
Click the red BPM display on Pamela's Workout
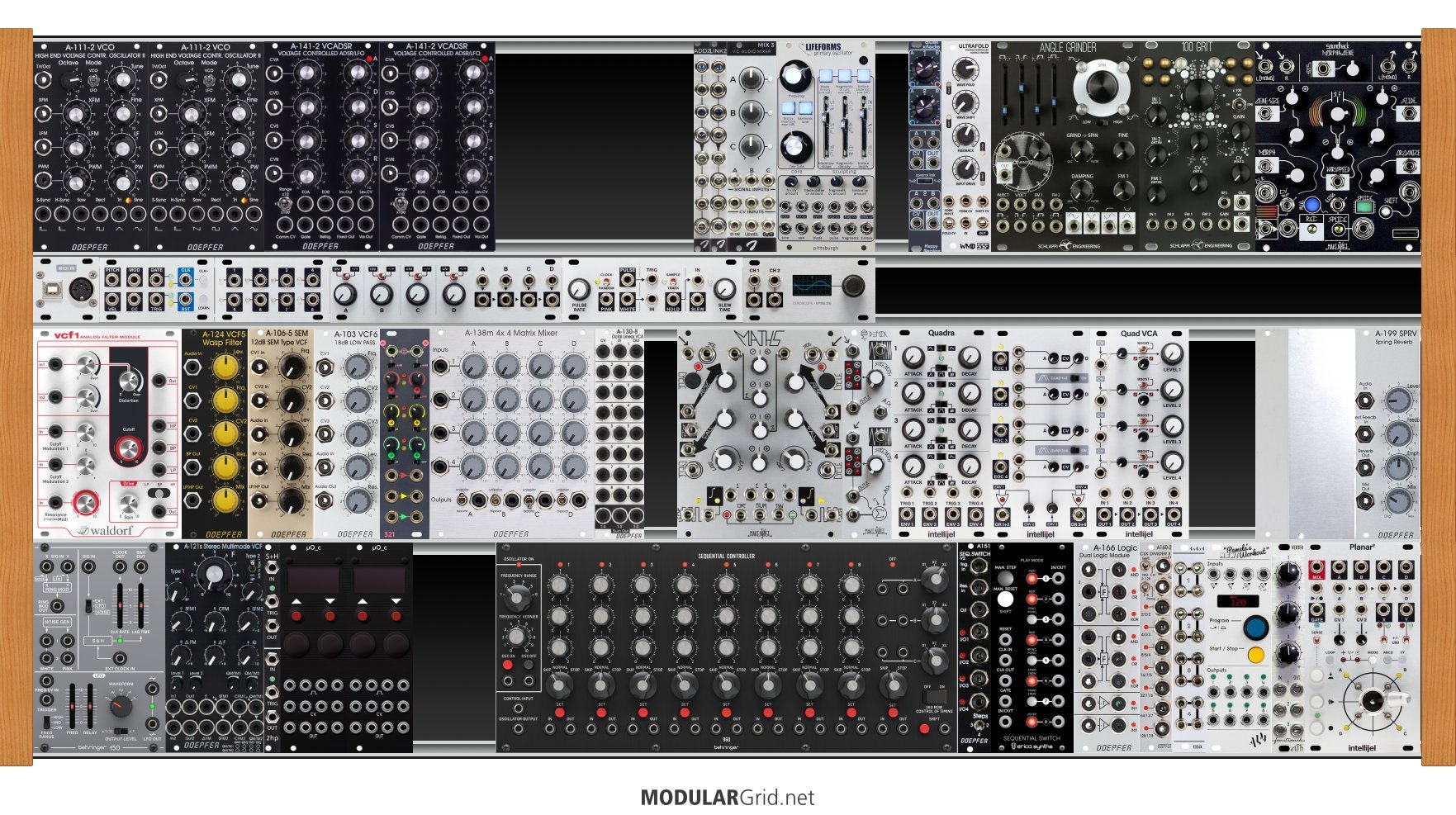coord(1238,601)
